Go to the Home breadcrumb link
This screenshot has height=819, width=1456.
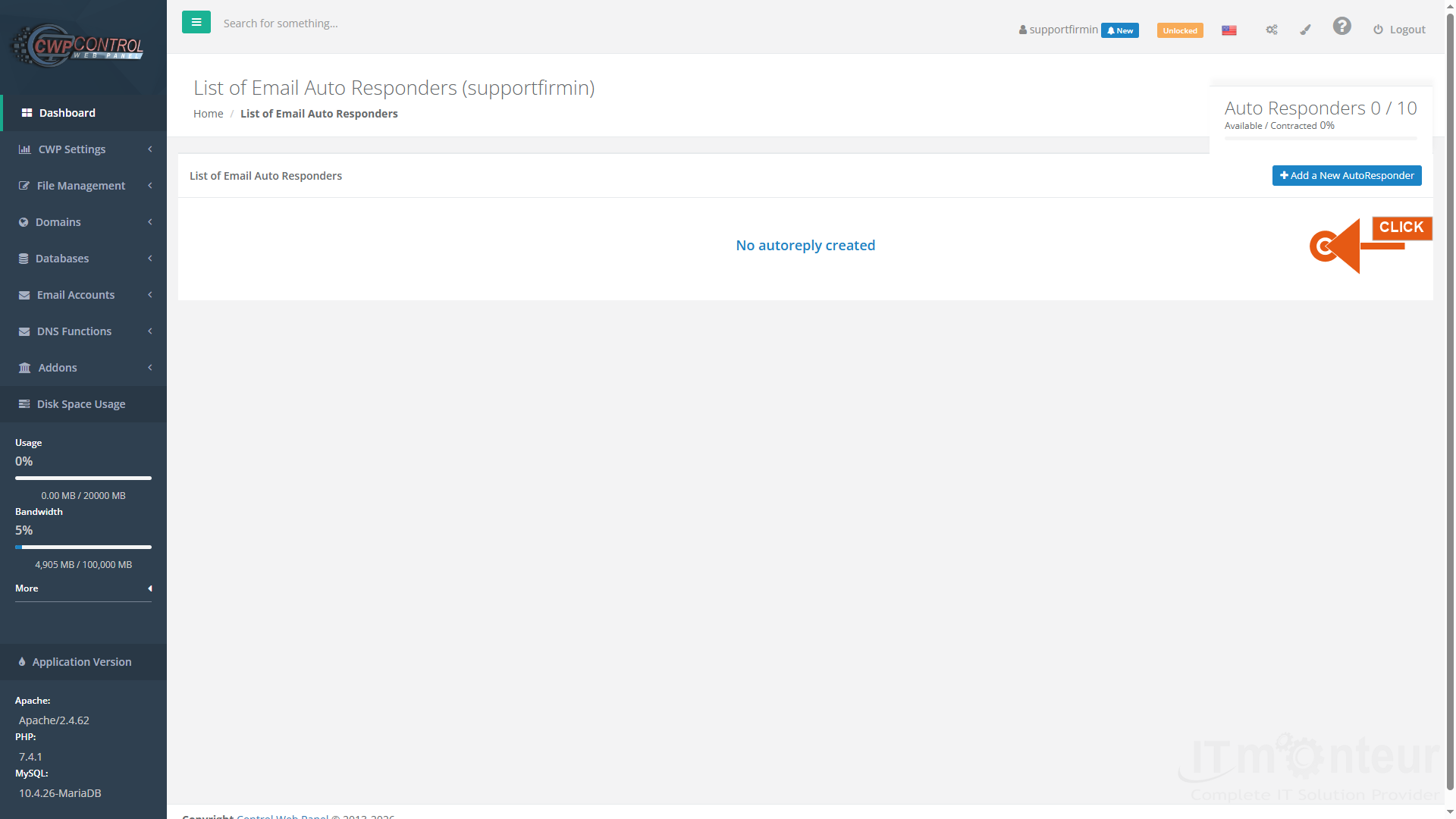pyautogui.click(x=208, y=114)
